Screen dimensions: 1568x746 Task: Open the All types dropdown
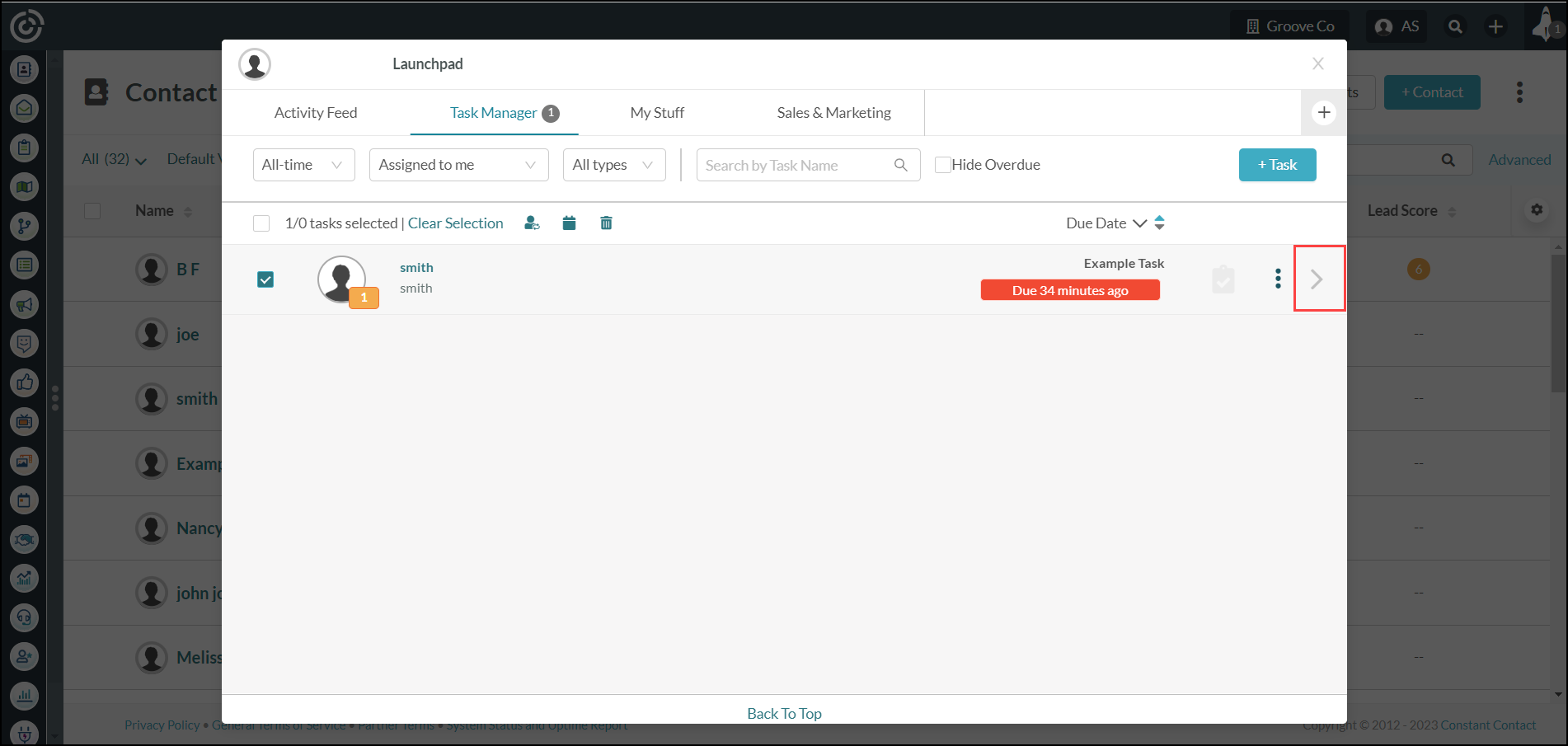coord(614,165)
